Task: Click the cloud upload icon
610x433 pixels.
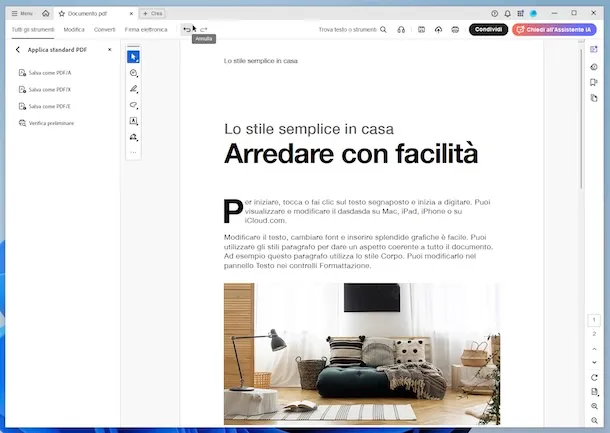Action: pyautogui.click(x=438, y=30)
